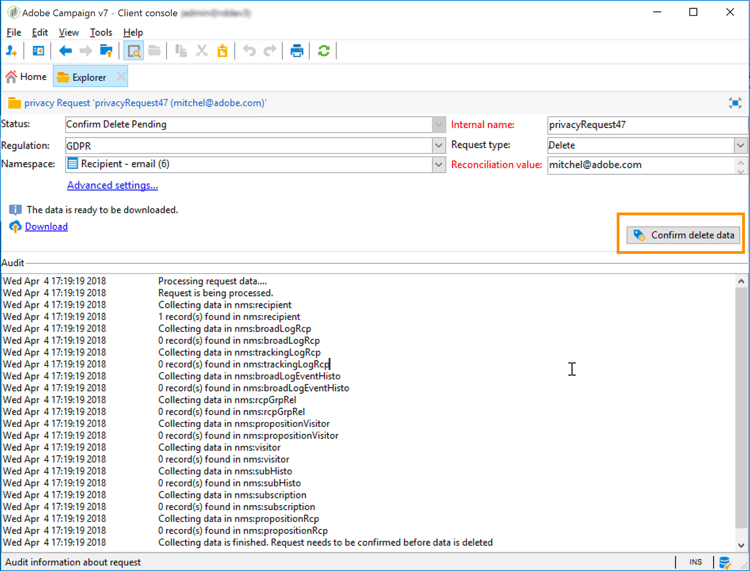750x571 pixels.
Task: Click the undo arrow icon
Action: pos(249,51)
